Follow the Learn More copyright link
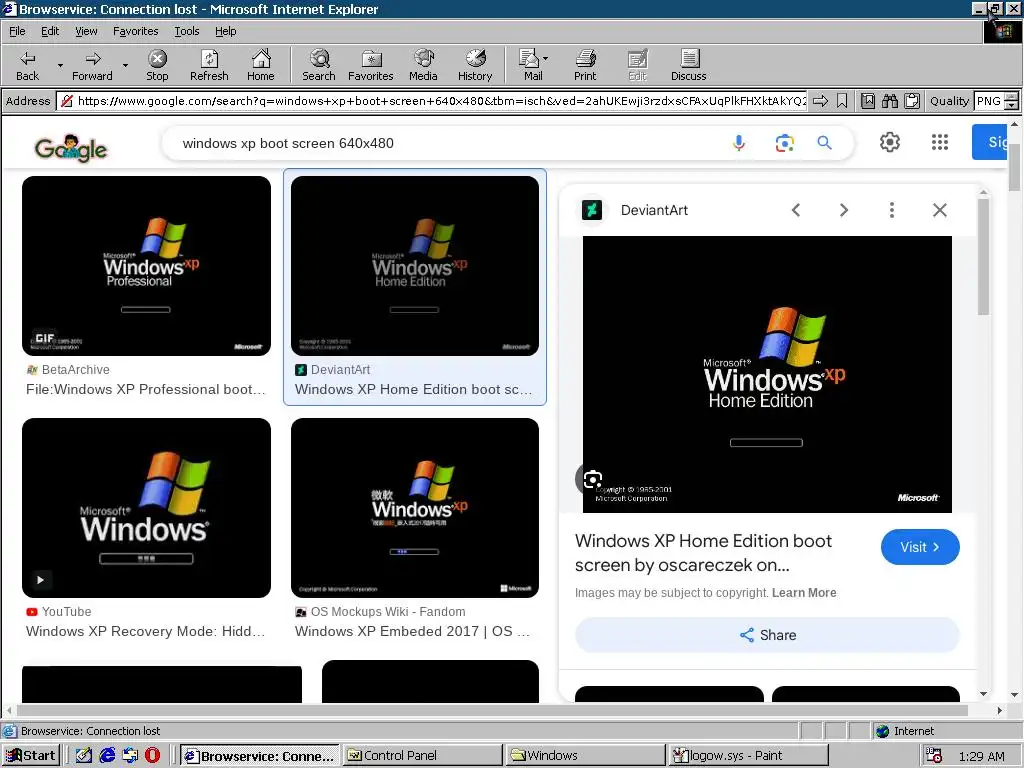Image resolution: width=1024 pixels, height=768 pixels. 804,592
